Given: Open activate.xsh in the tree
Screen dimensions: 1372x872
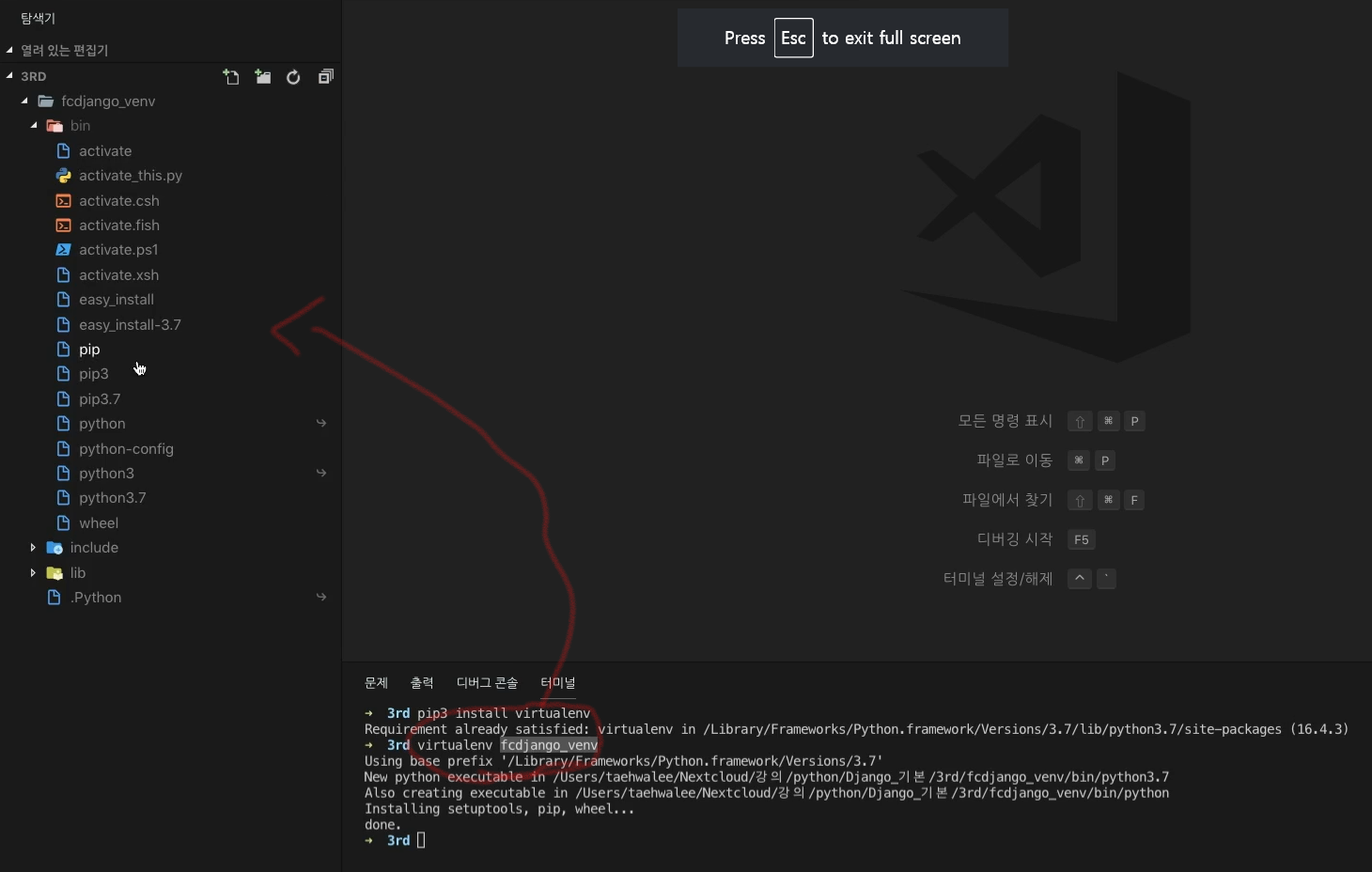Looking at the screenshot, I should [x=119, y=275].
